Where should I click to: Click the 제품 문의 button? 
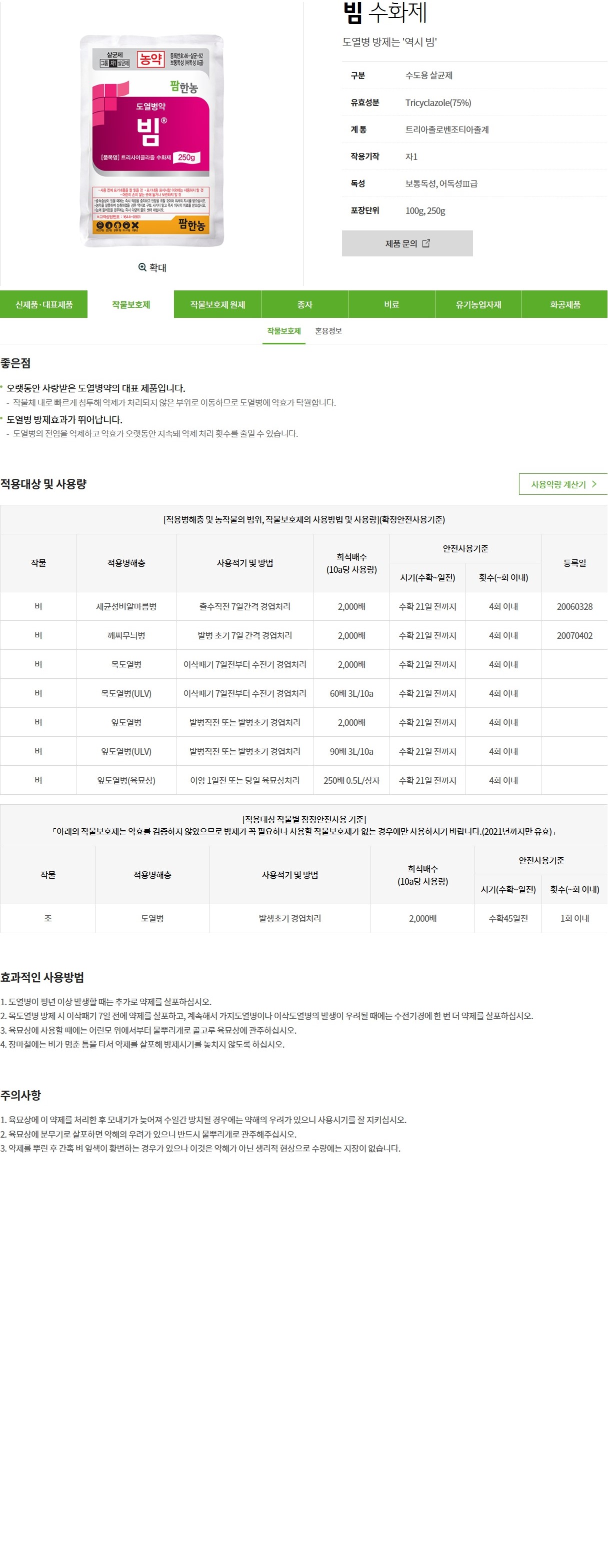click(x=407, y=243)
